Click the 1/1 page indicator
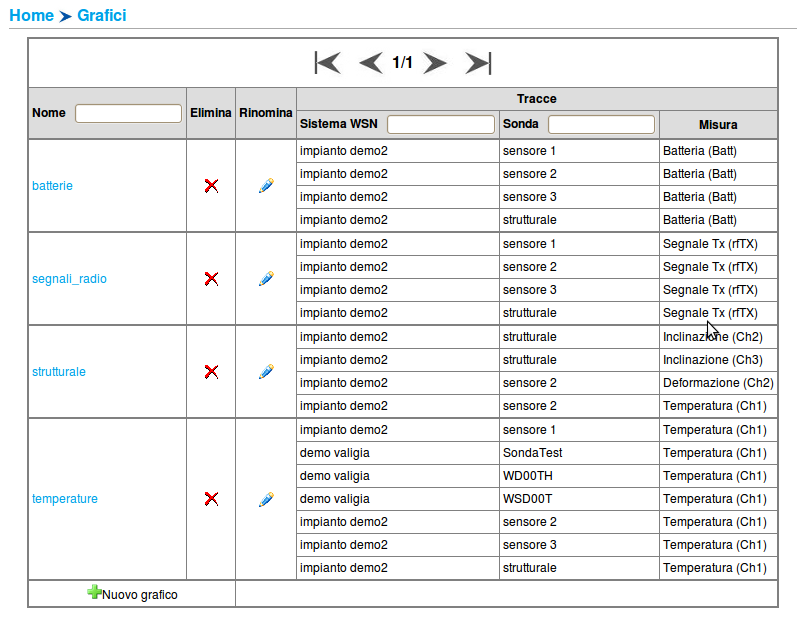798x620 pixels. [x=402, y=63]
